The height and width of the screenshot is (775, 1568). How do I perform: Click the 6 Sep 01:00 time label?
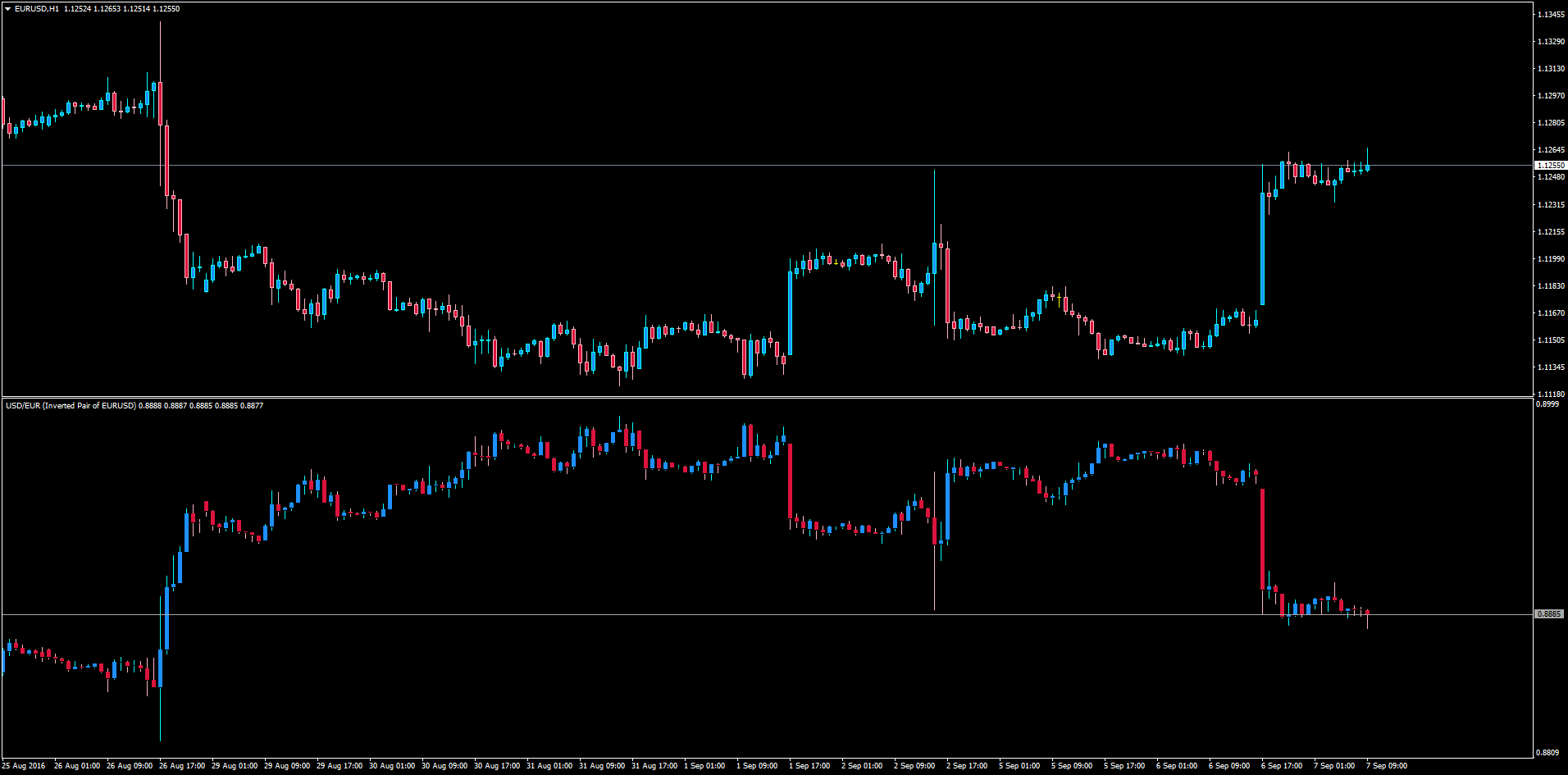(1178, 766)
